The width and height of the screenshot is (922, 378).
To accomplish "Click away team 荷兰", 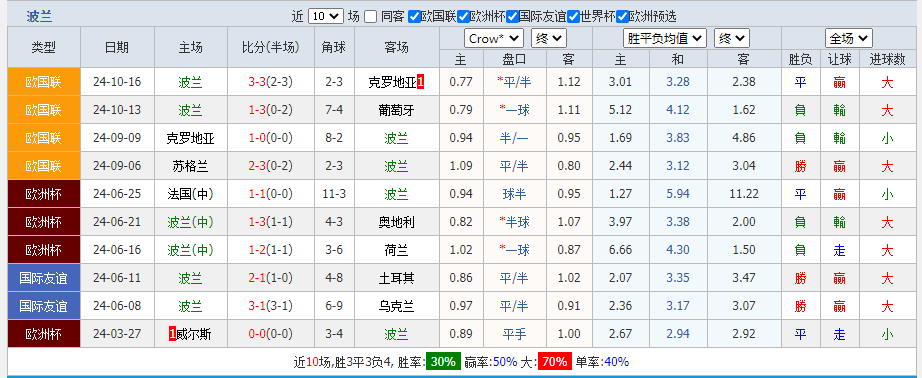I will pos(397,250).
